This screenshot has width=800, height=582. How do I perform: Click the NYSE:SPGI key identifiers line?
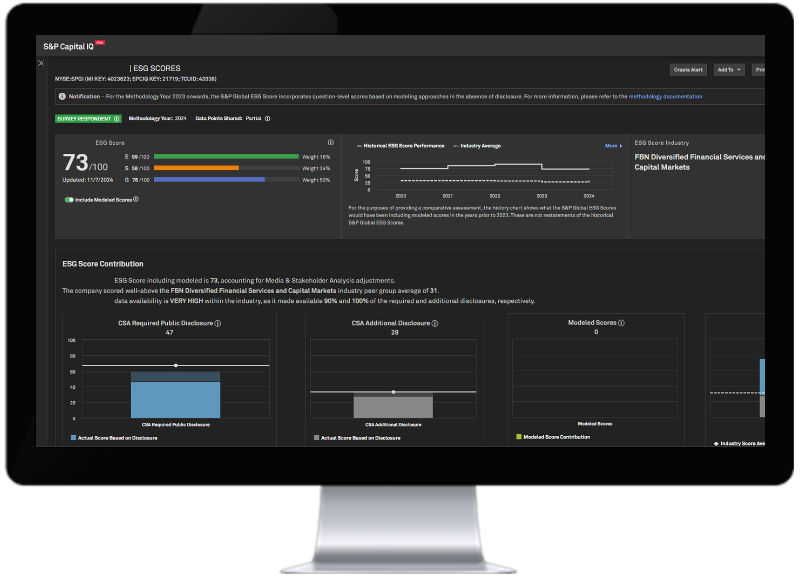(136, 79)
